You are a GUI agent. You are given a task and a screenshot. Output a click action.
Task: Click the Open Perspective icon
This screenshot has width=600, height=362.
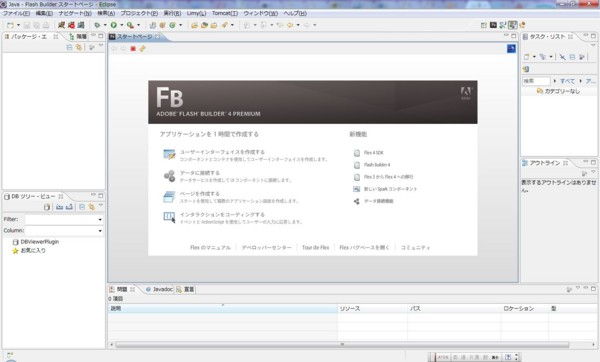[484, 25]
